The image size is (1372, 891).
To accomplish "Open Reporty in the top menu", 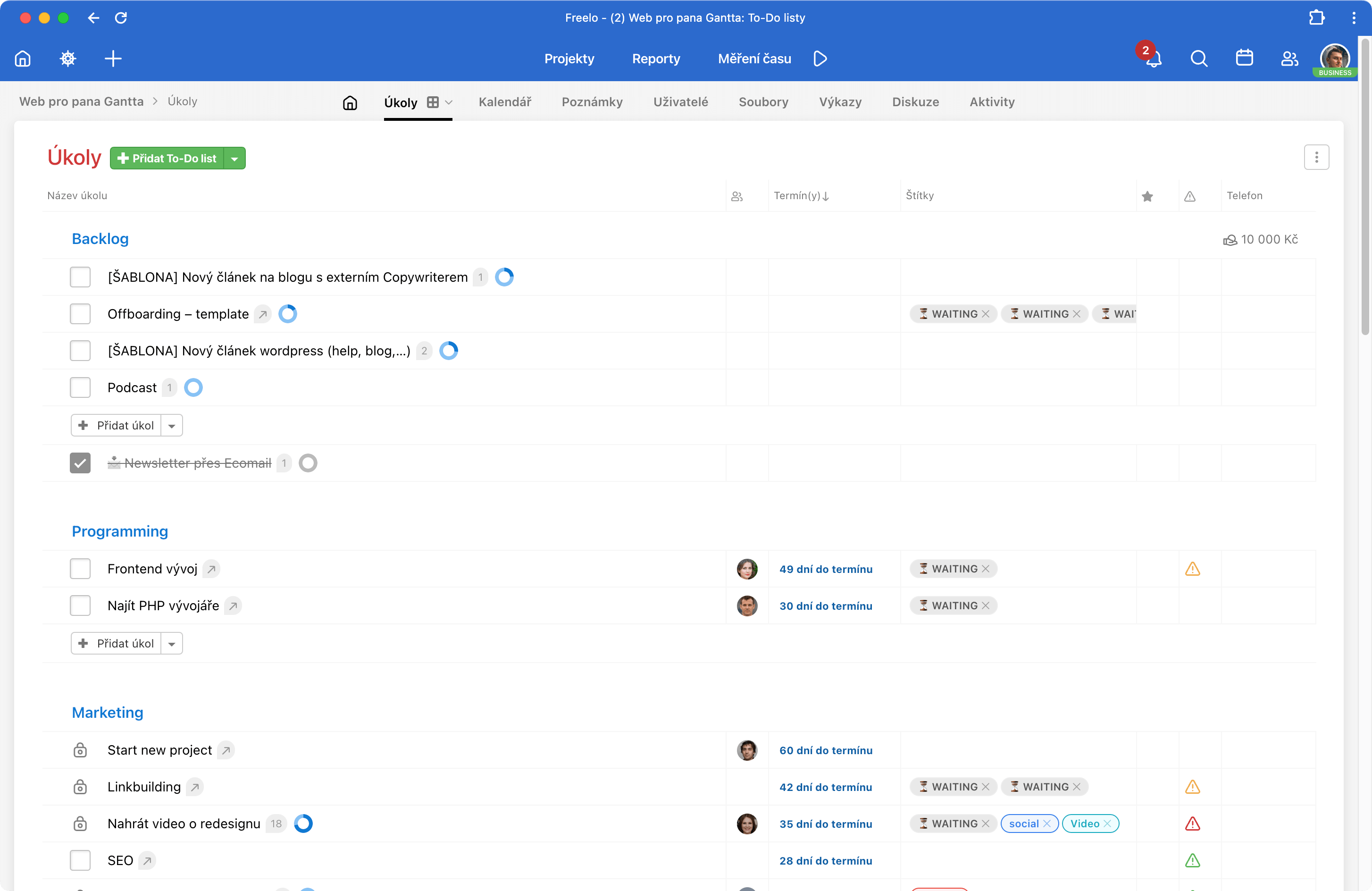I will coord(655,58).
